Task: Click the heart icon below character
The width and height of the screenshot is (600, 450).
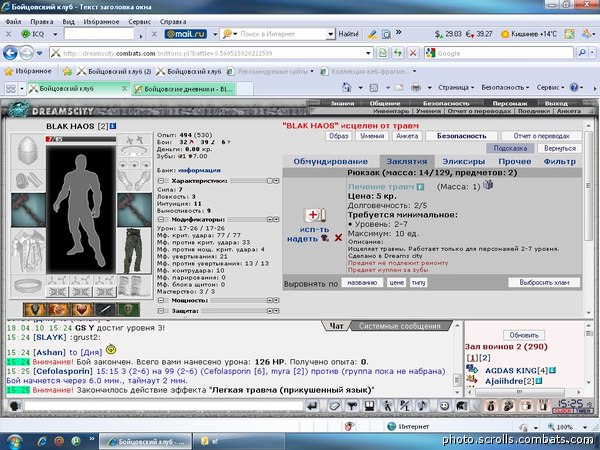Action: pos(82,309)
